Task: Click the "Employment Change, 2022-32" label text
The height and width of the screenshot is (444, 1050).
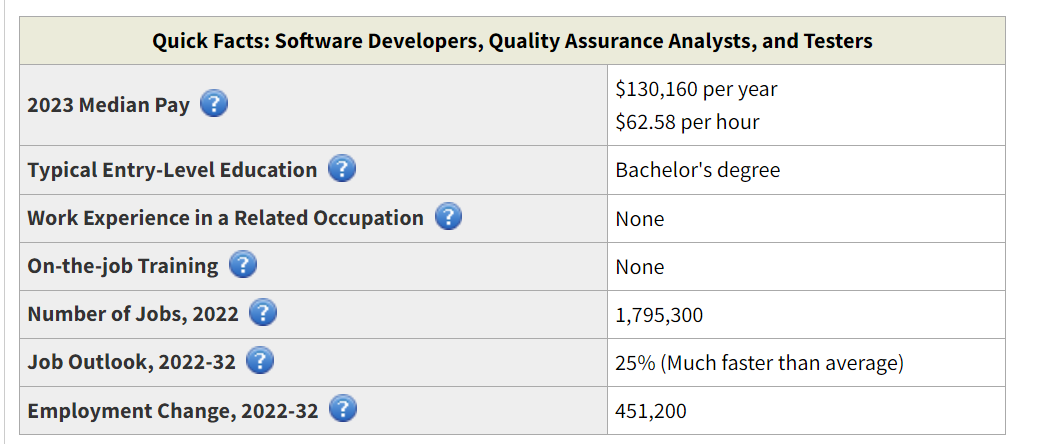Action: point(172,411)
